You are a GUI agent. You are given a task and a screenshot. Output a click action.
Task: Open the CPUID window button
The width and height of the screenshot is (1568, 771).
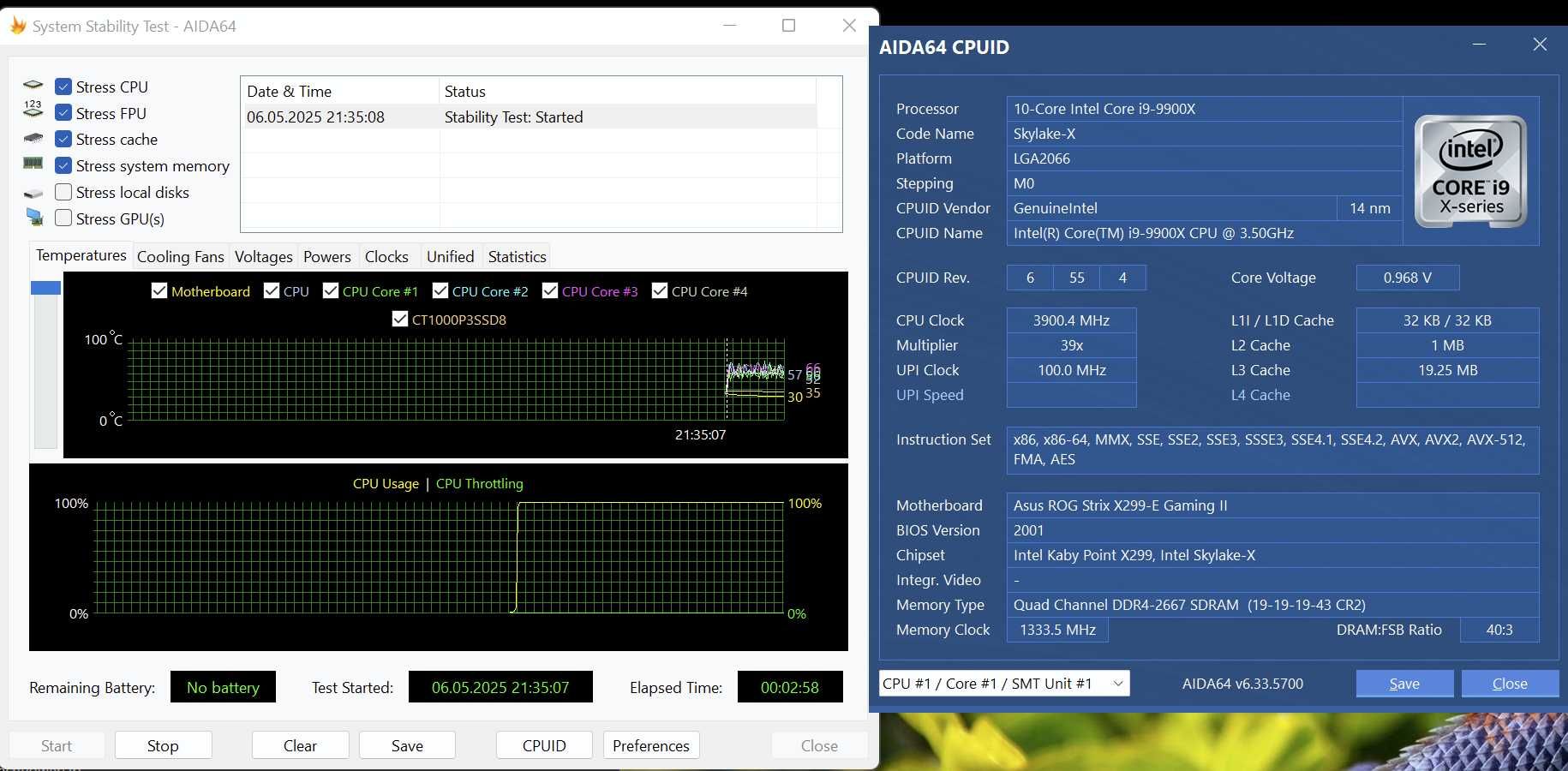544,745
